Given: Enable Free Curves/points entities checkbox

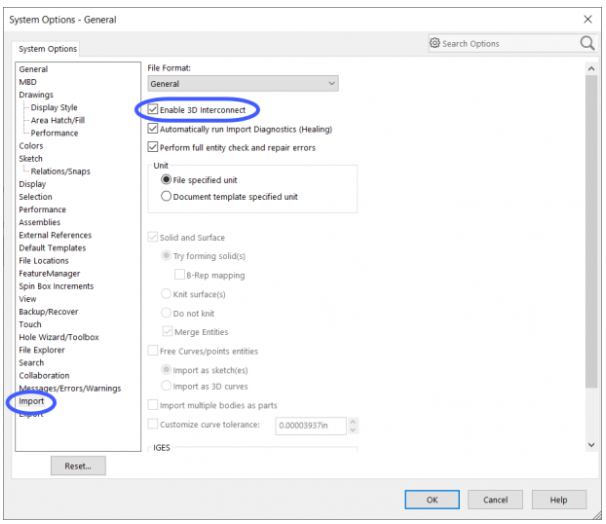Looking at the screenshot, I should pyautogui.click(x=153, y=350).
